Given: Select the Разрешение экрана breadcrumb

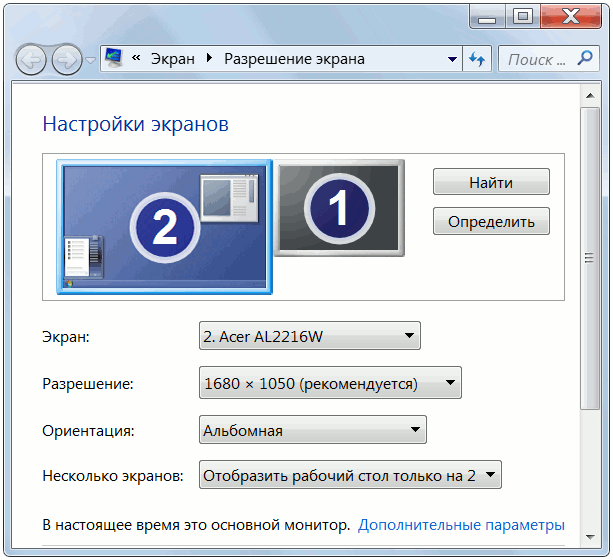Looking at the screenshot, I should click(294, 59).
